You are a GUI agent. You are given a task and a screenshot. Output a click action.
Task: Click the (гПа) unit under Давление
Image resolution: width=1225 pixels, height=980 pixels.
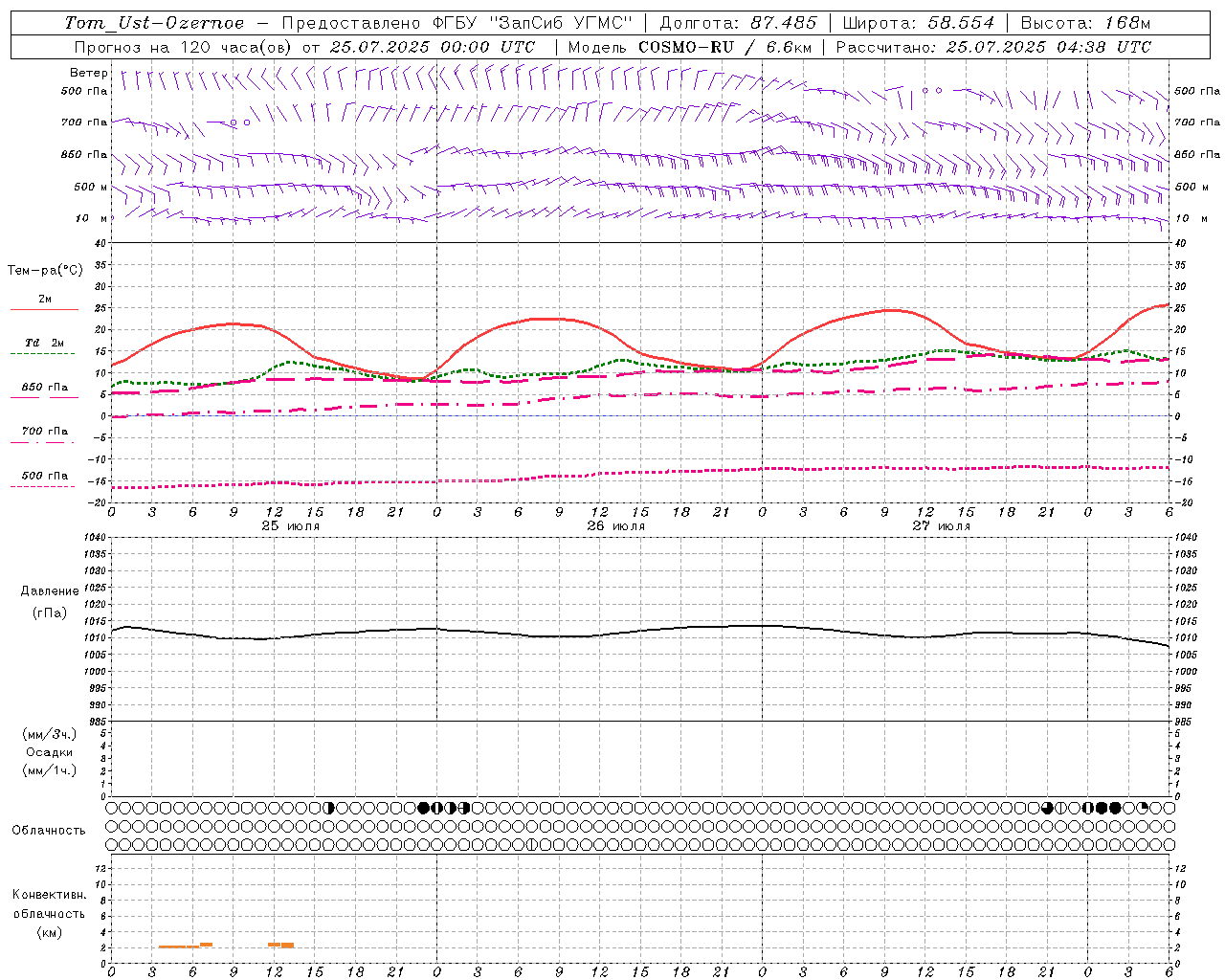click(50, 612)
